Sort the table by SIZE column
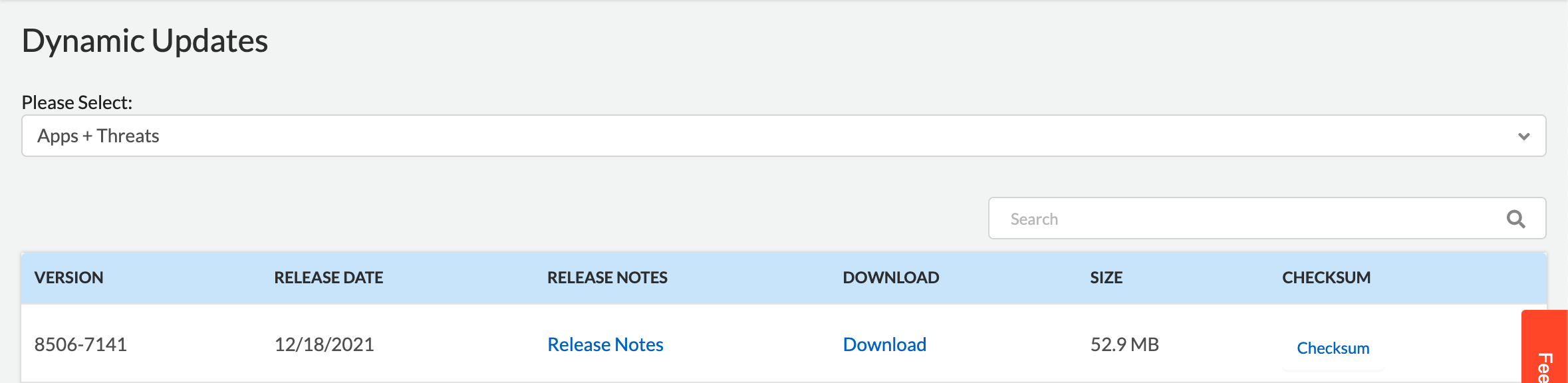 point(1106,277)
